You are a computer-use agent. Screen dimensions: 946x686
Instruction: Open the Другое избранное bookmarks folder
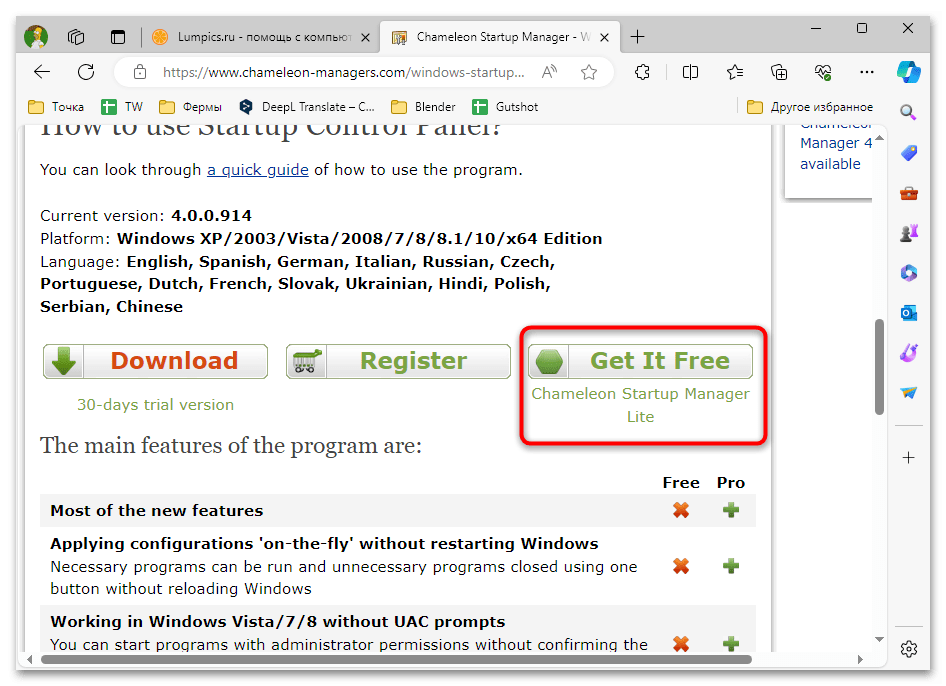[x=810, y=107]
